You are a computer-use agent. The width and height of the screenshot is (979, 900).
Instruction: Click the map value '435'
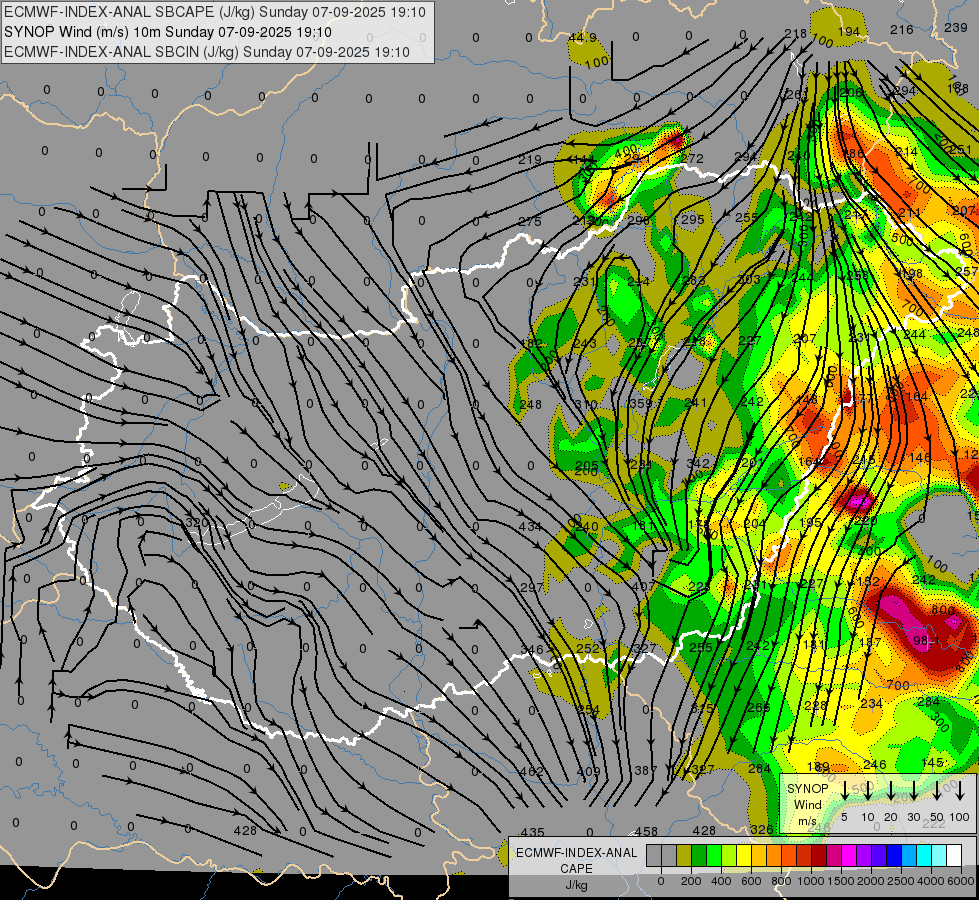[x=533, y=833]
